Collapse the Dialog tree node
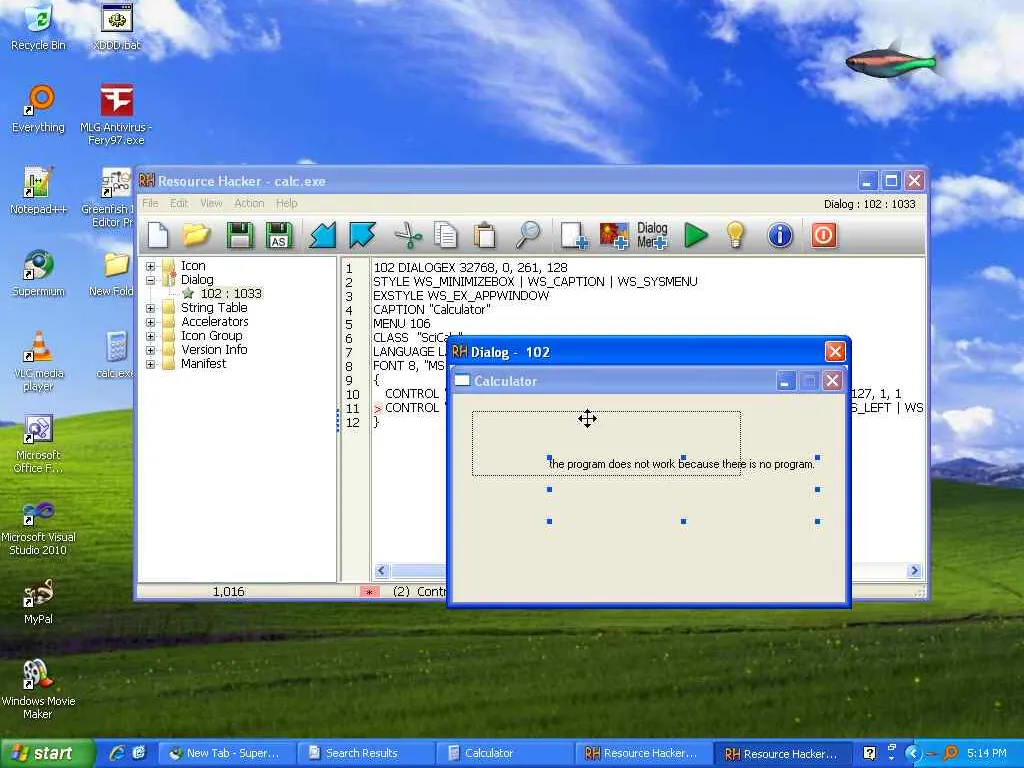This screenshot has height=768, width=1024. coord(150,280)
